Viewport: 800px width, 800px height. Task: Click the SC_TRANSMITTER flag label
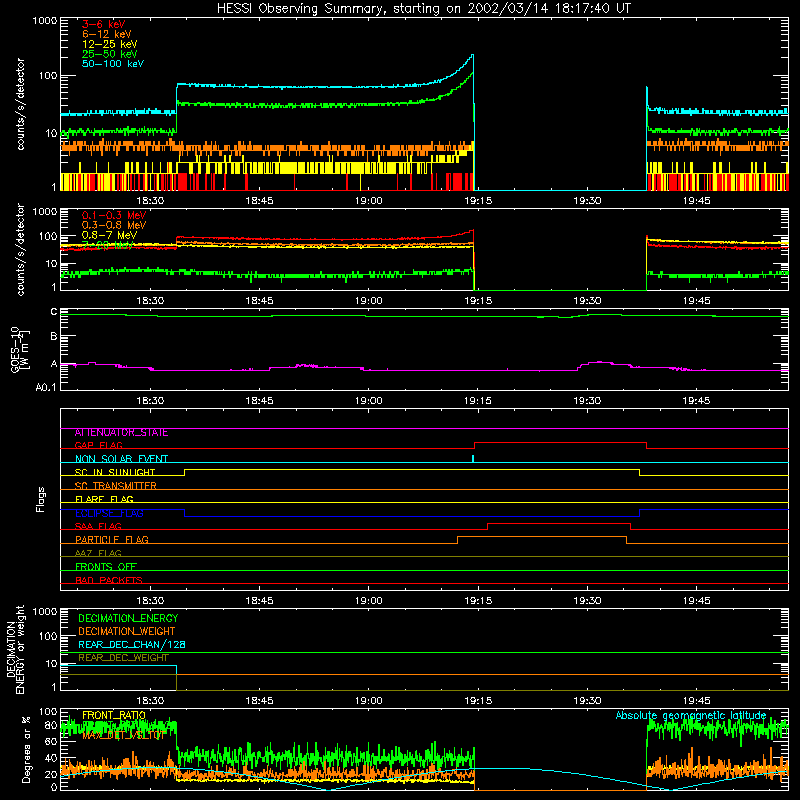click(x=116, y=486)
